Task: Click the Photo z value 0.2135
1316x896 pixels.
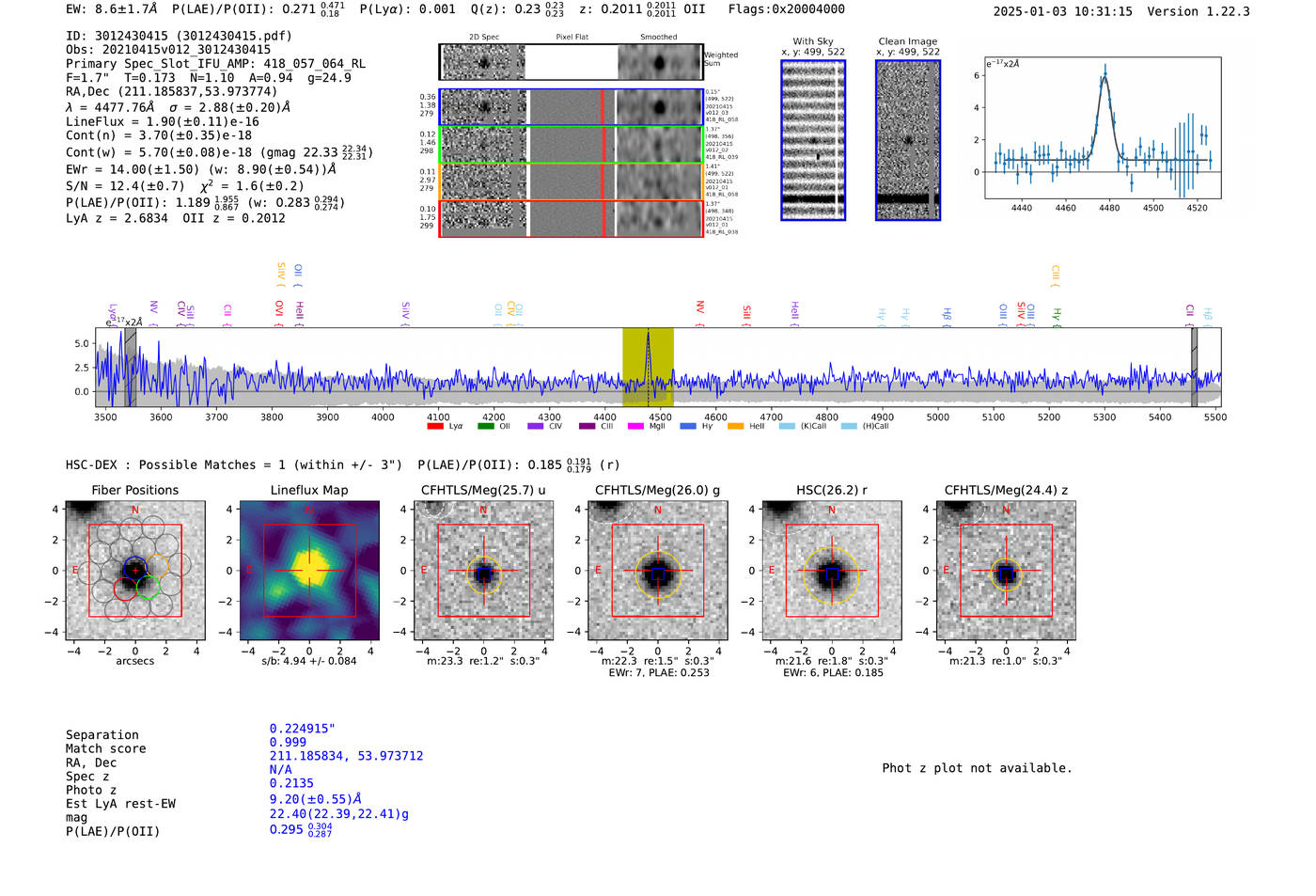Action: (291, 783)
